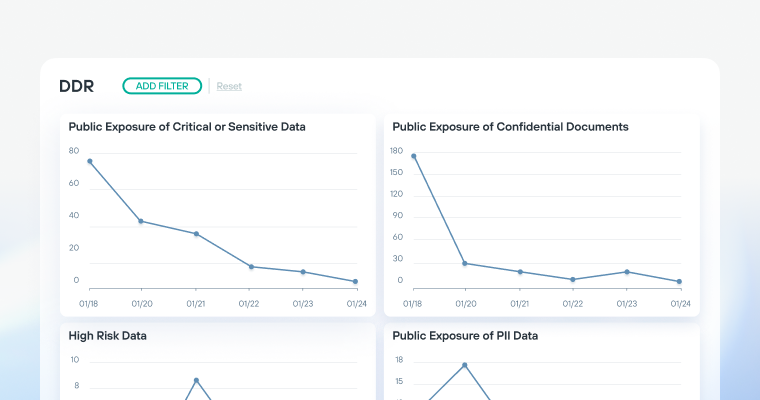Select the 01/23 data point in Confidential Documents chart
Screen dimensions: 760x400
626,272
